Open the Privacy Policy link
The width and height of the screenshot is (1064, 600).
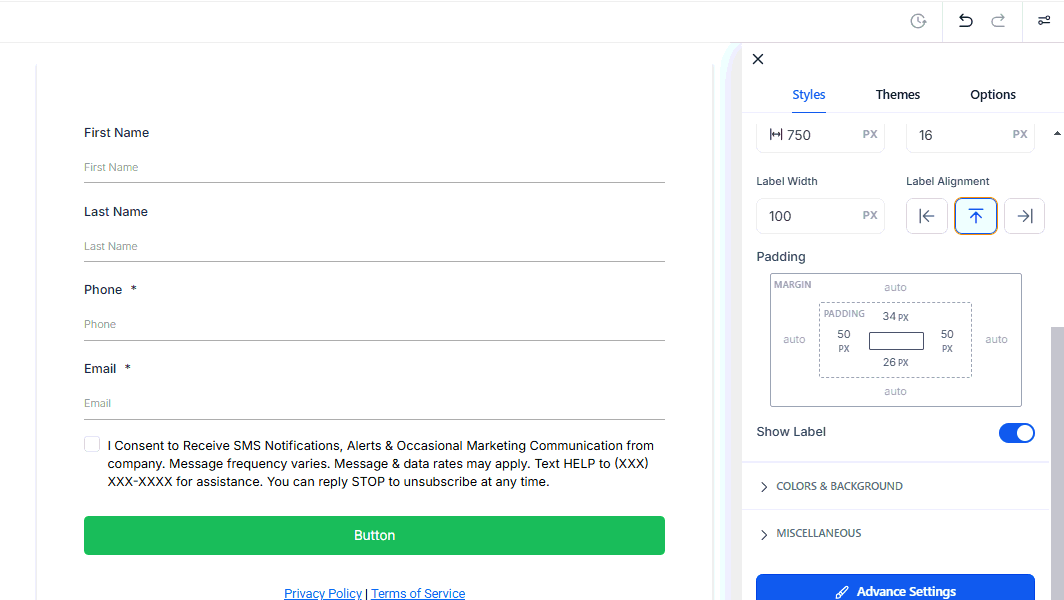pos(323,593)
